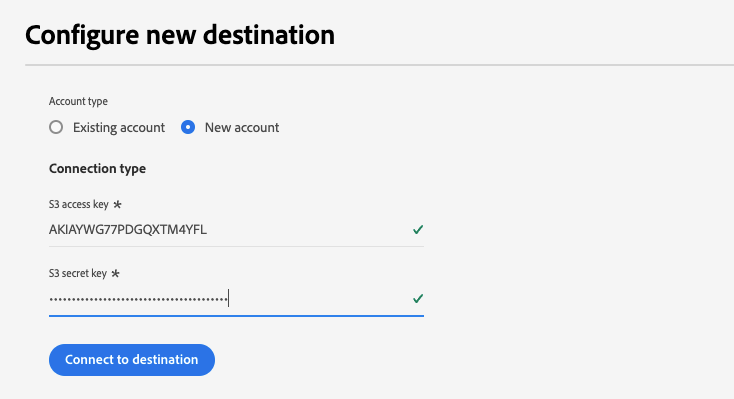Click the S3 secret key field label
734x399 pixels.
point(78,273)
